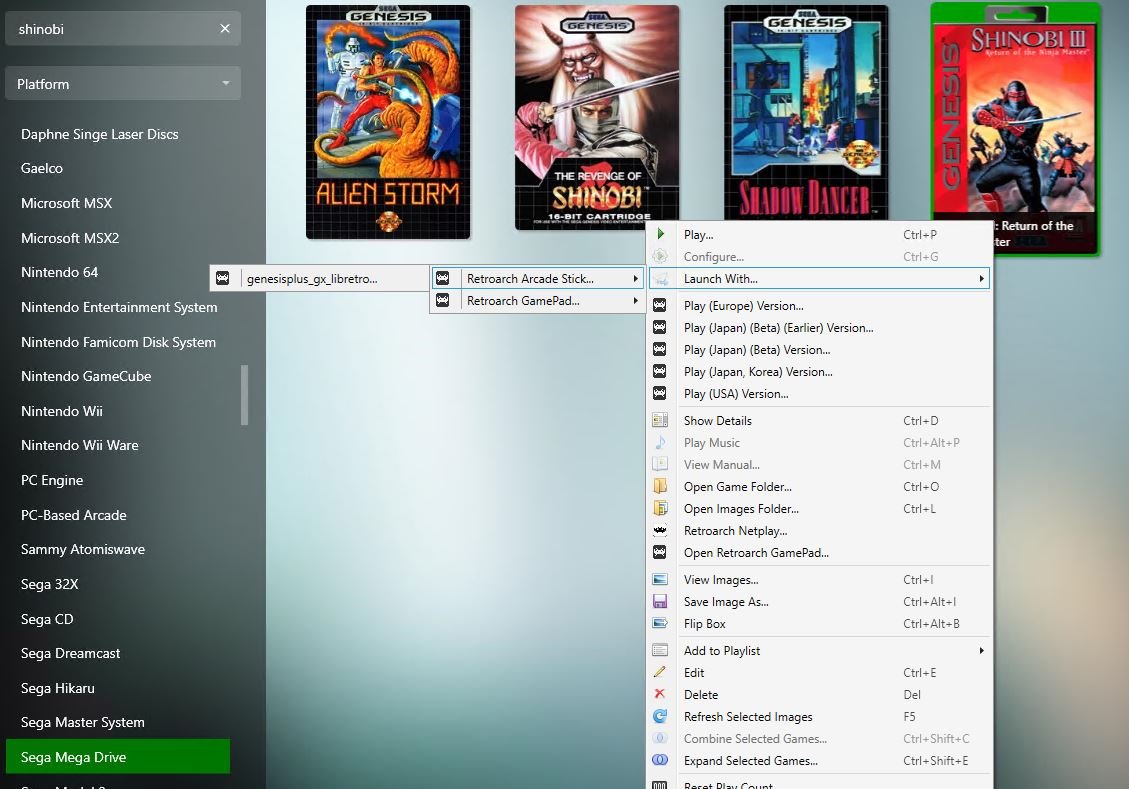1129x789 pixels.
Task: Click the Open Images Folder icon
Action: pyautogui.click(x=660, y=508)
